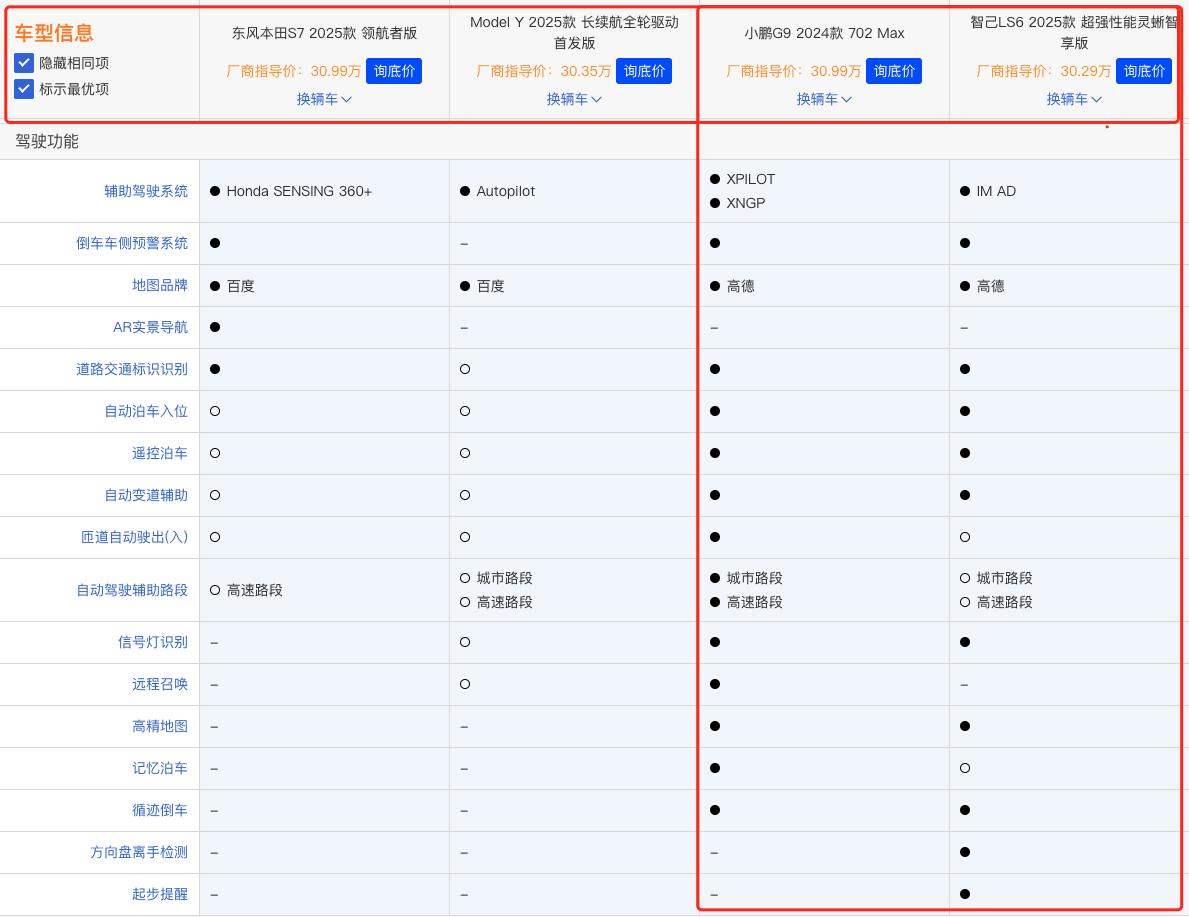This screenshot has height=917, width=1189.
Task: Open 换辆车 dropdown for 智己LS6
Action: (x=1074, y=99)
